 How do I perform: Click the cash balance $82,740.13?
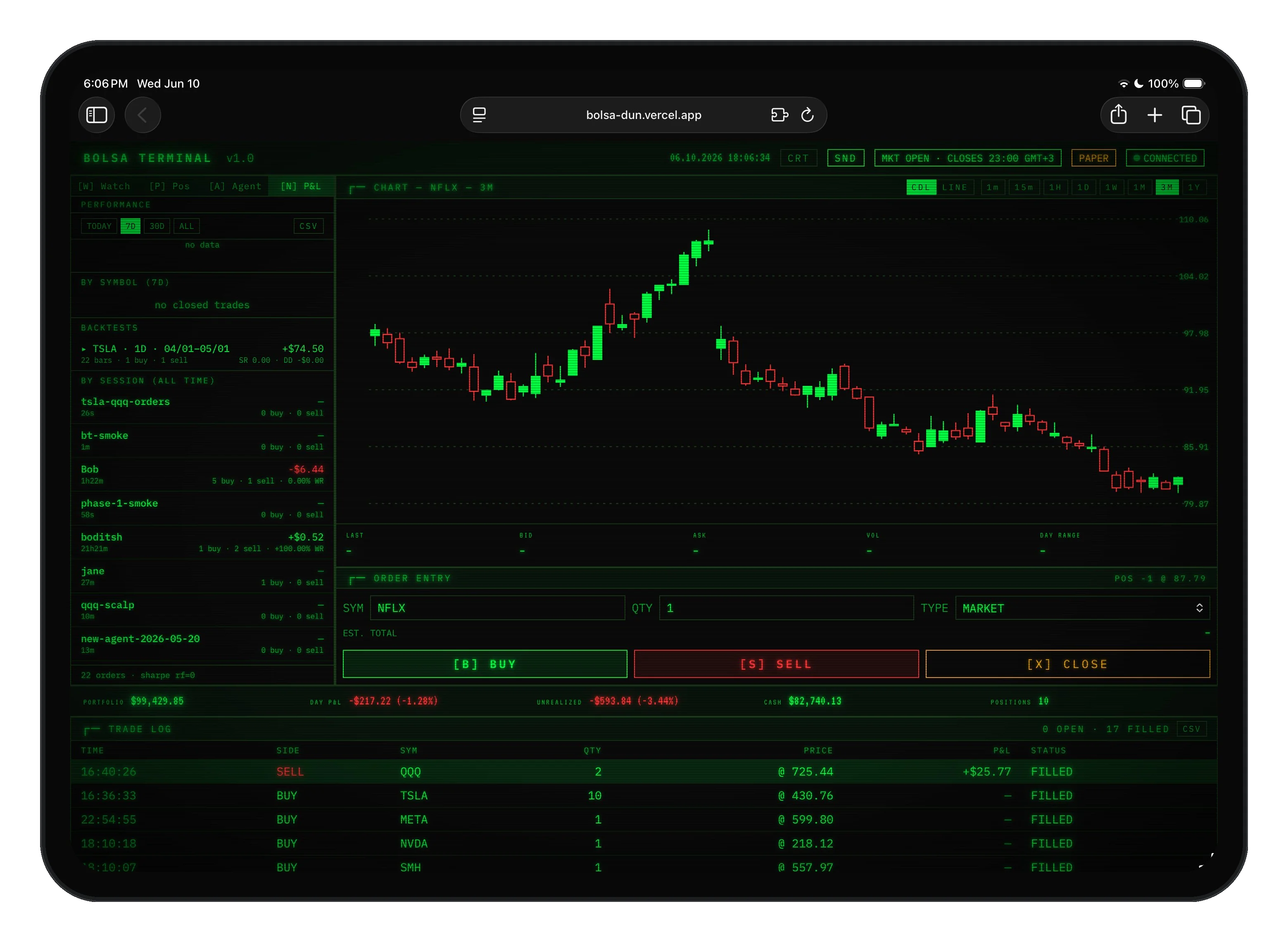[x=815, y=702]
